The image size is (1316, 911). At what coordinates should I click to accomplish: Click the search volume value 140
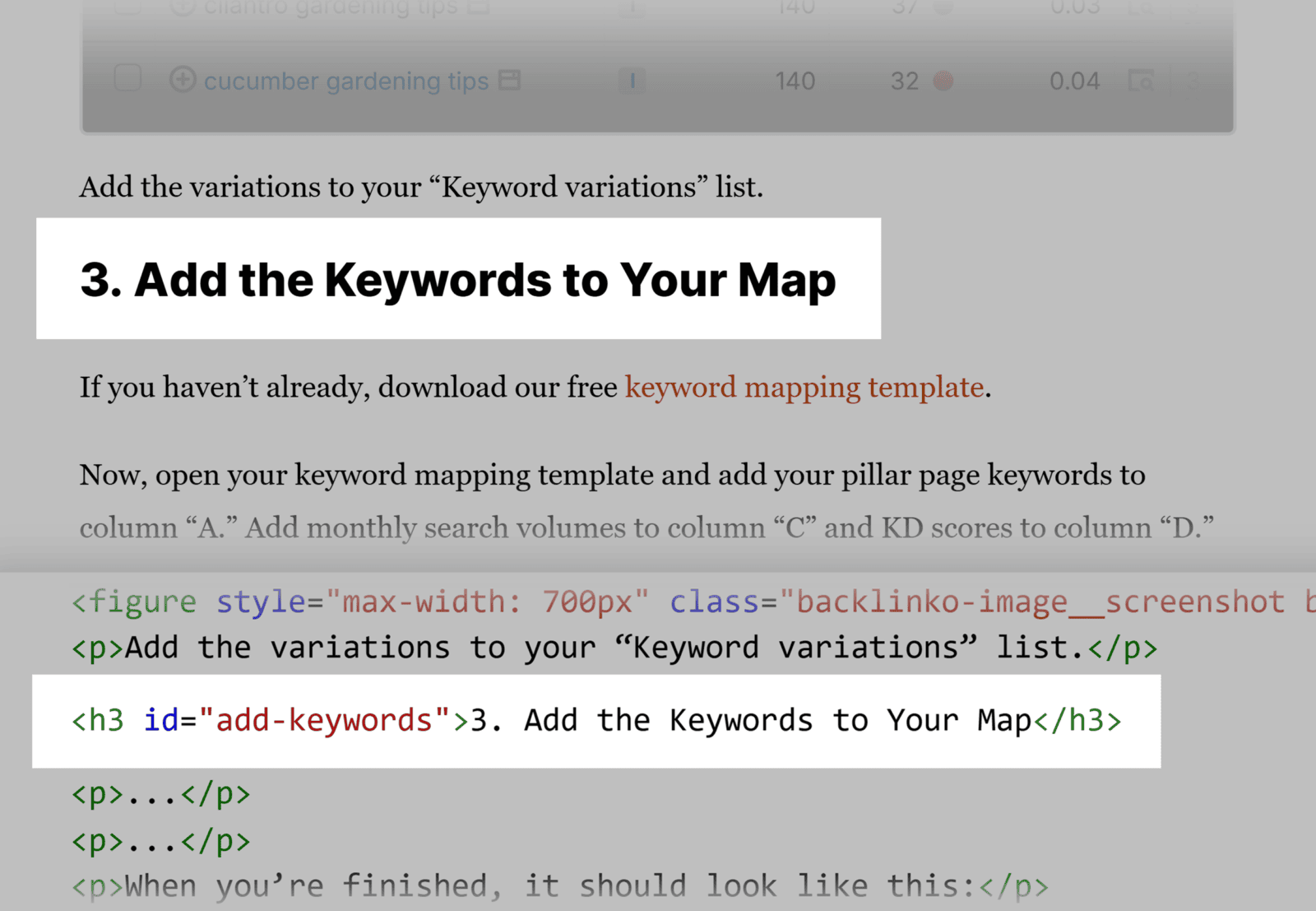tap(794, 81)
